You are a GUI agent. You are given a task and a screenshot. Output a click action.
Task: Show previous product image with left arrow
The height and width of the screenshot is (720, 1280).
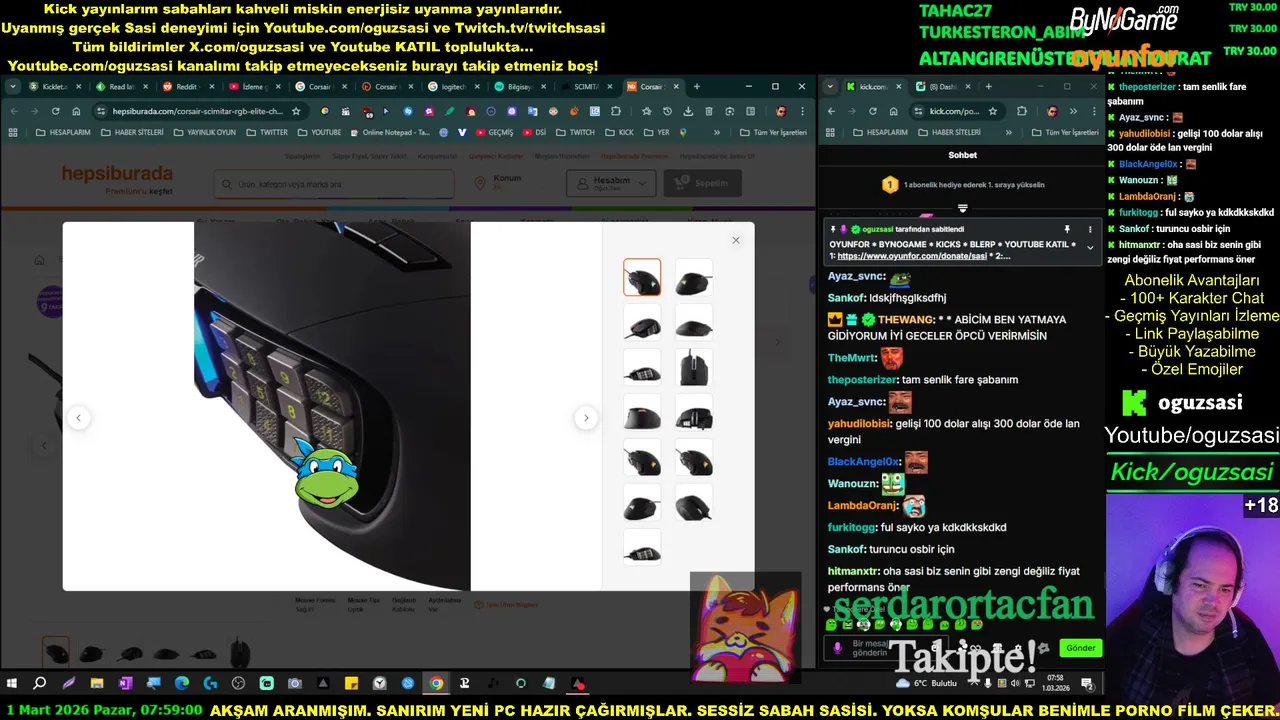coord(79,418)
